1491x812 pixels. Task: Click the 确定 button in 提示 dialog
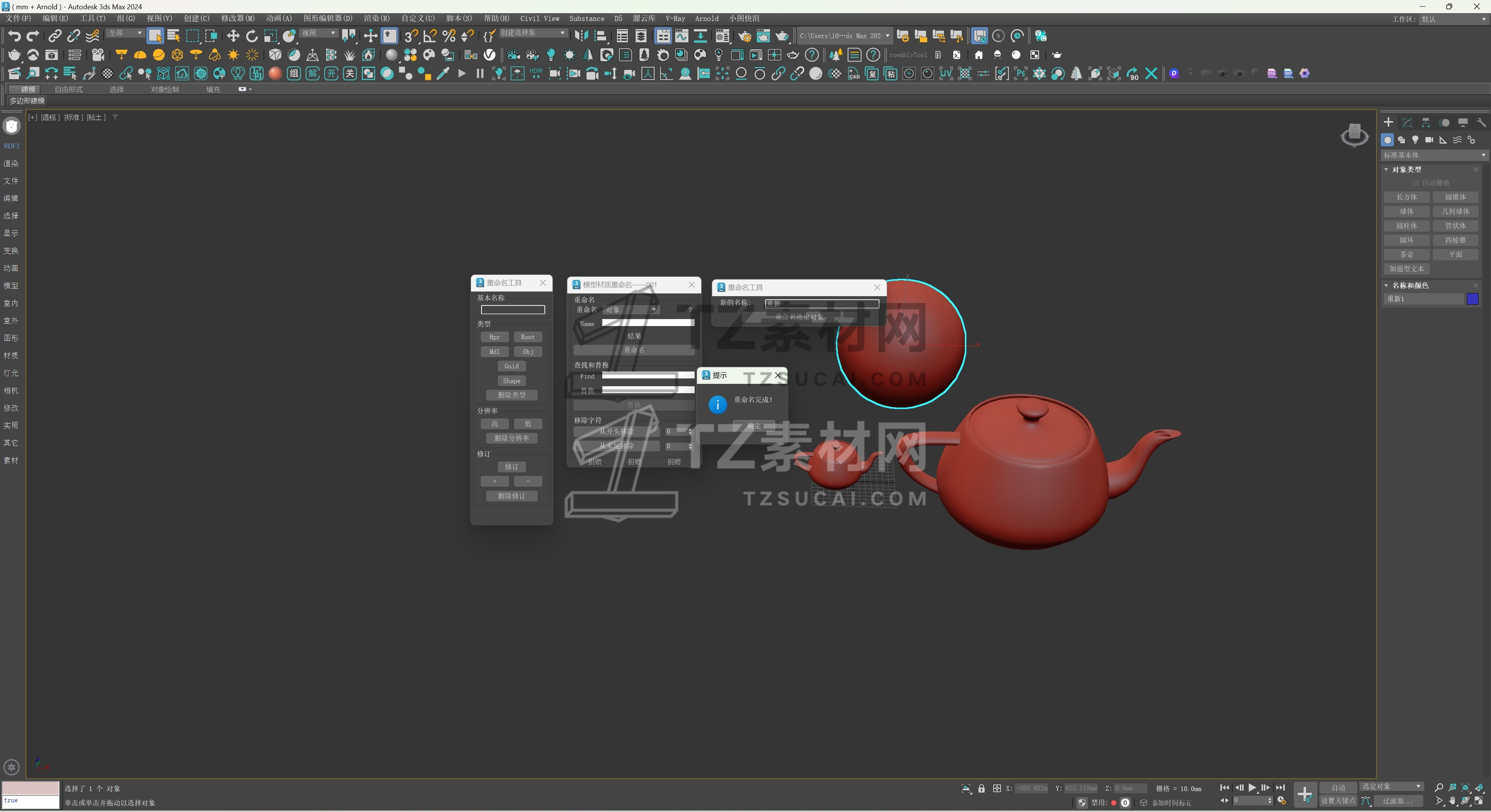[x=754, y=425]
